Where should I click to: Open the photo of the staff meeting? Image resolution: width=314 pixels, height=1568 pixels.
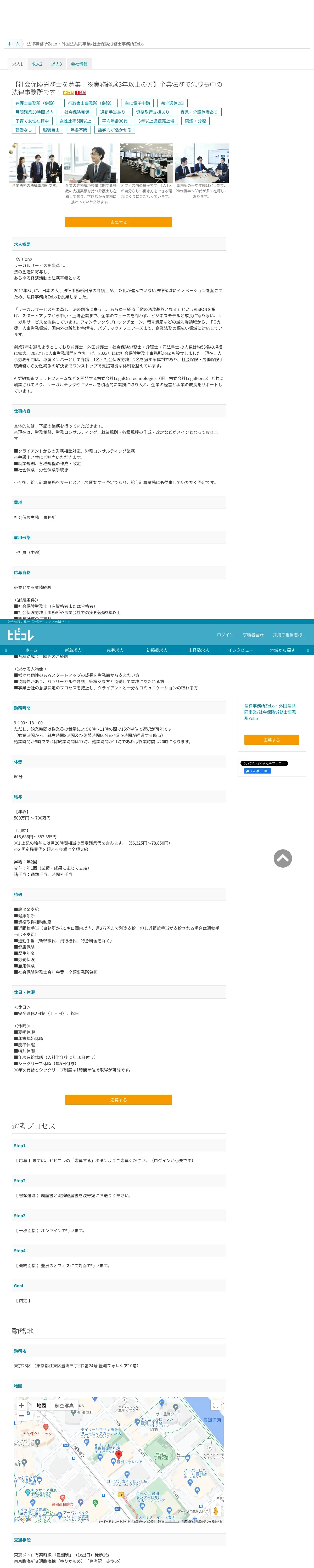[202, 163]
